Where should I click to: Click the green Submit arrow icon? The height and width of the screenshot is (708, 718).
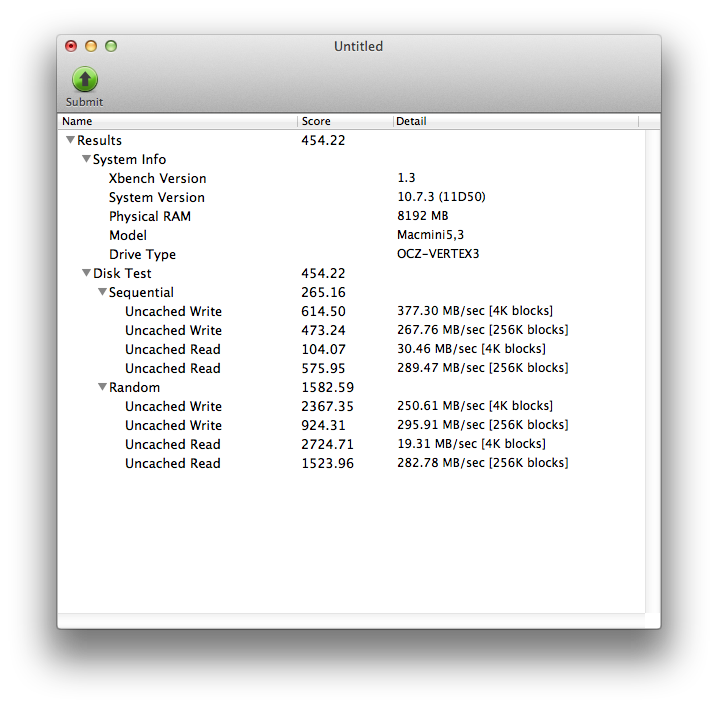point(85,79)
